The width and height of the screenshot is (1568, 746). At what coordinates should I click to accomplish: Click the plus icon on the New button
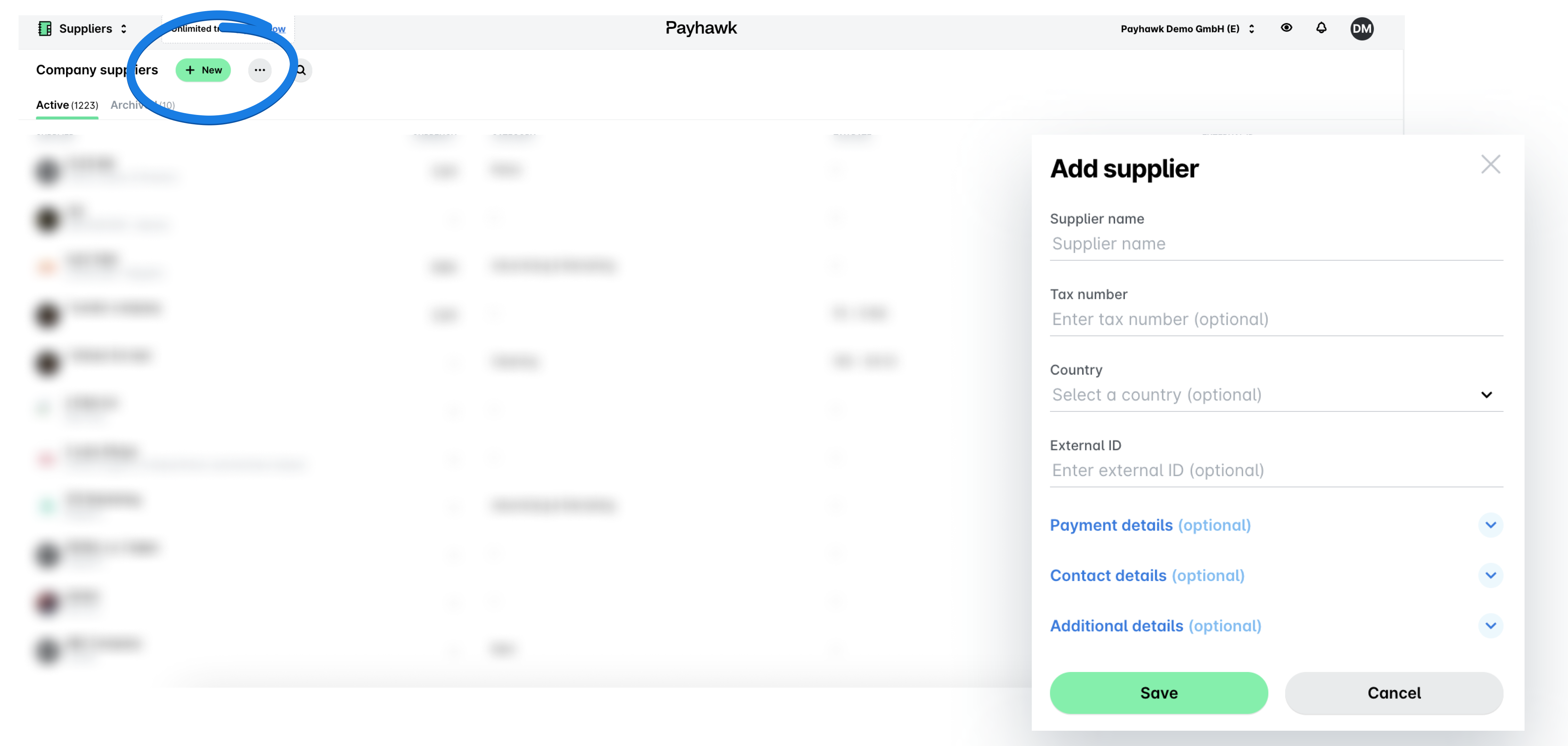(x=190, y=70)
